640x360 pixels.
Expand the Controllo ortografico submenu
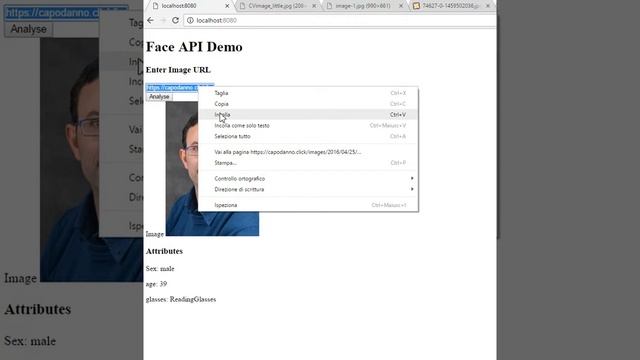308,179
